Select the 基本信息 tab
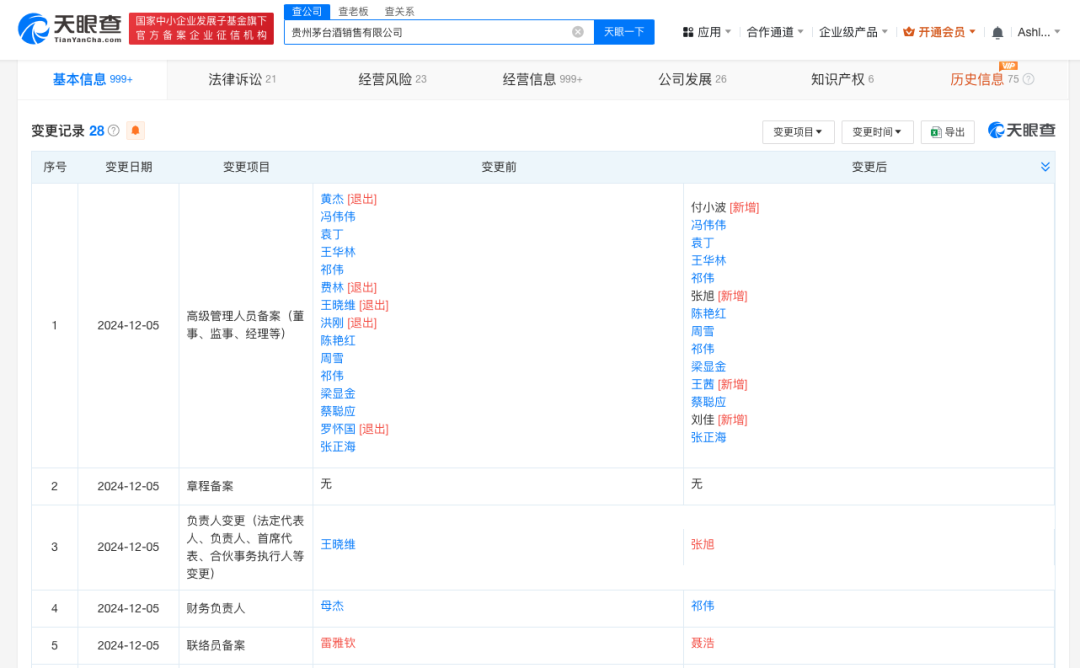This screenshot has width=1080, height=668. coord(92,79)
